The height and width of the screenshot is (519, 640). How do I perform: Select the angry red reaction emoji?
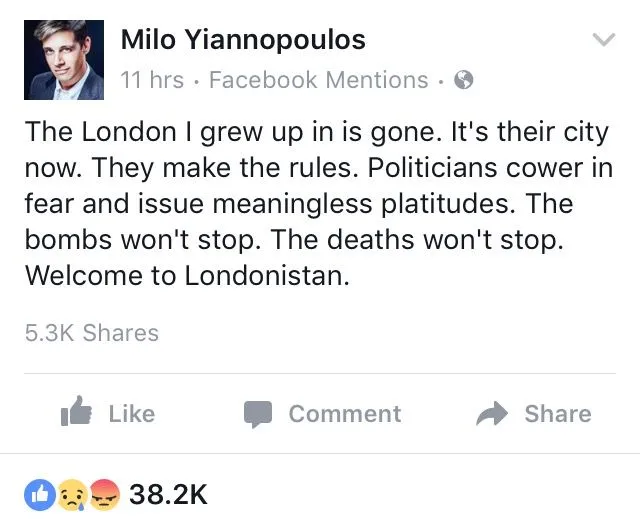(104, 493)
